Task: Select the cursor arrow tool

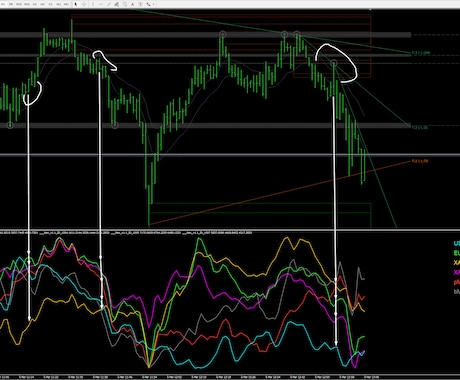Action: tap(76, 4)
